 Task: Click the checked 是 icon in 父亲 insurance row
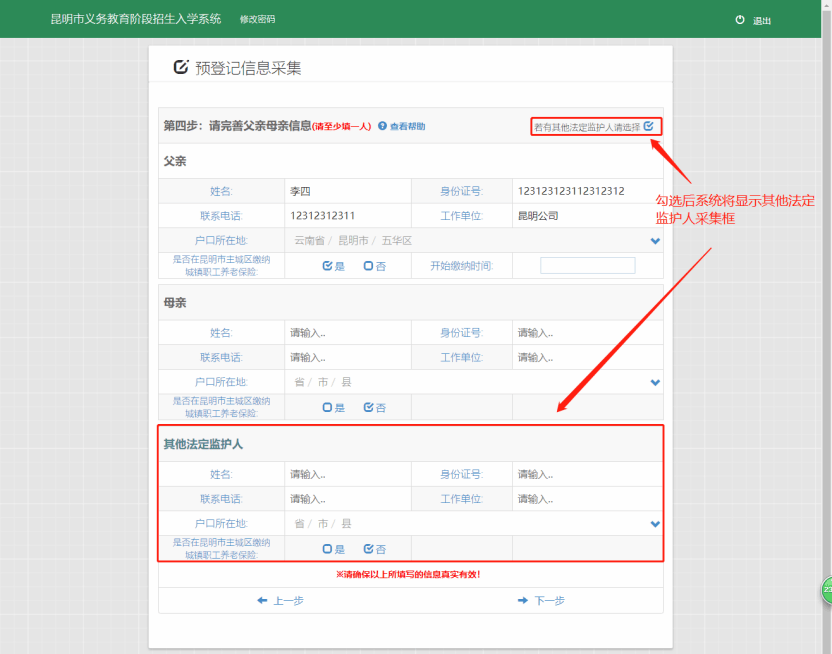[x=328, y=266]
